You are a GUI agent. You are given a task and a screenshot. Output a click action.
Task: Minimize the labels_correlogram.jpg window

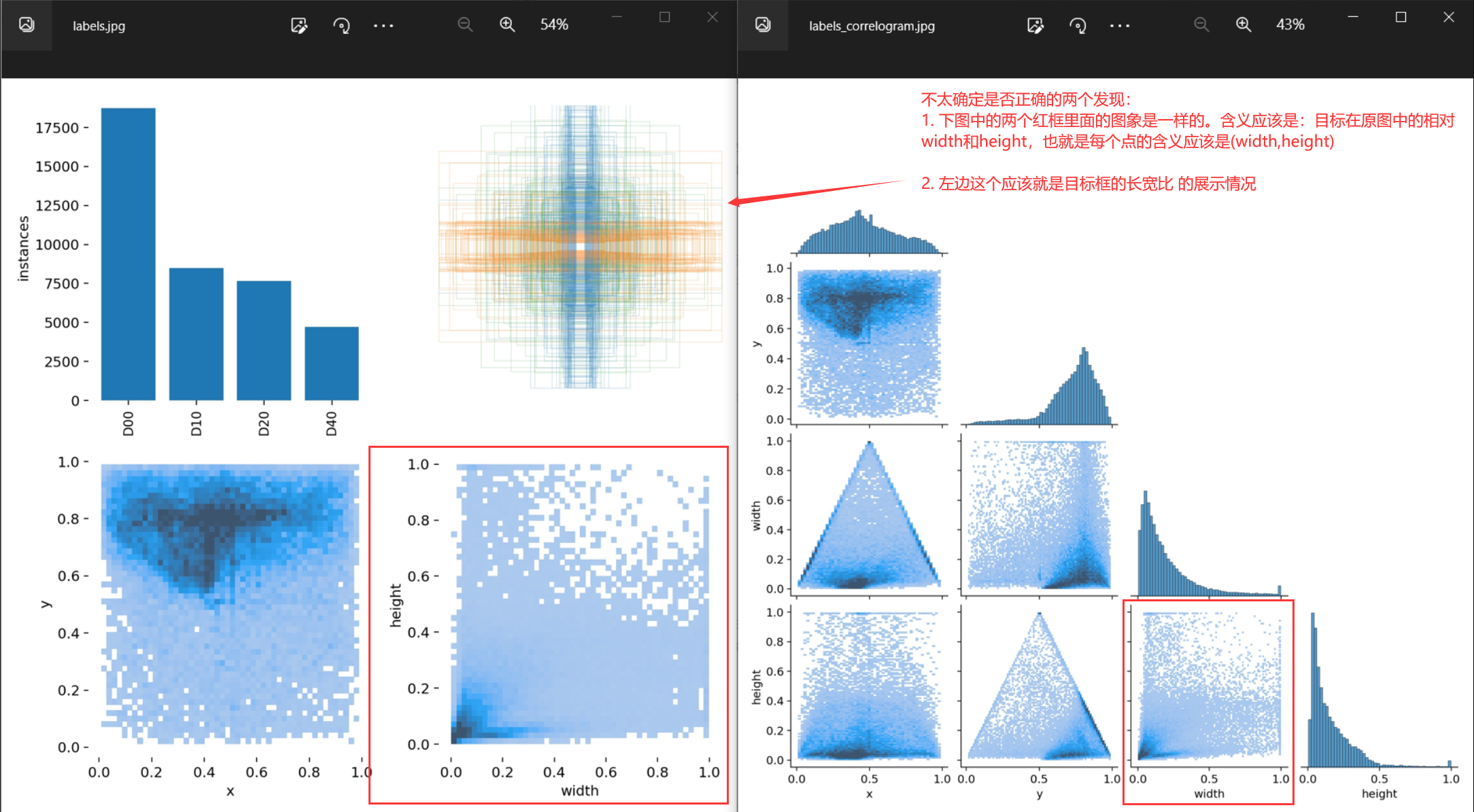1353,17
